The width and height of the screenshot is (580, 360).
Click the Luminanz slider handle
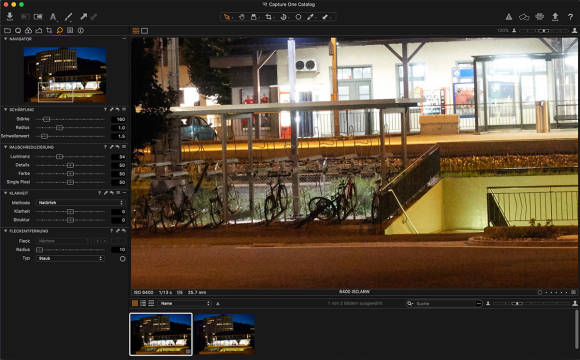pyautogui.click(x=59, y=157)
